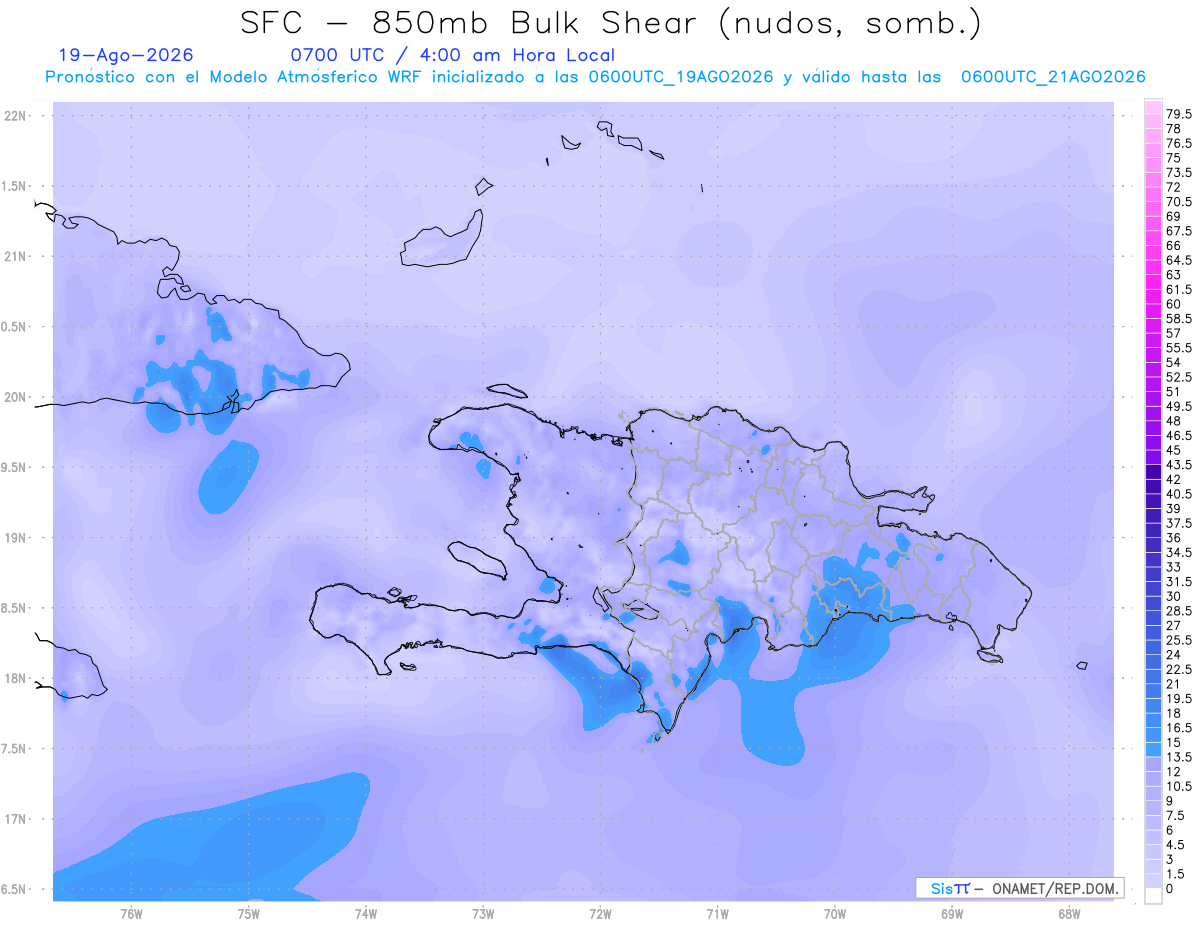Select the date label '19-Ago-2026'
This screenshot has height=927, width=1200.
point(126,55)
